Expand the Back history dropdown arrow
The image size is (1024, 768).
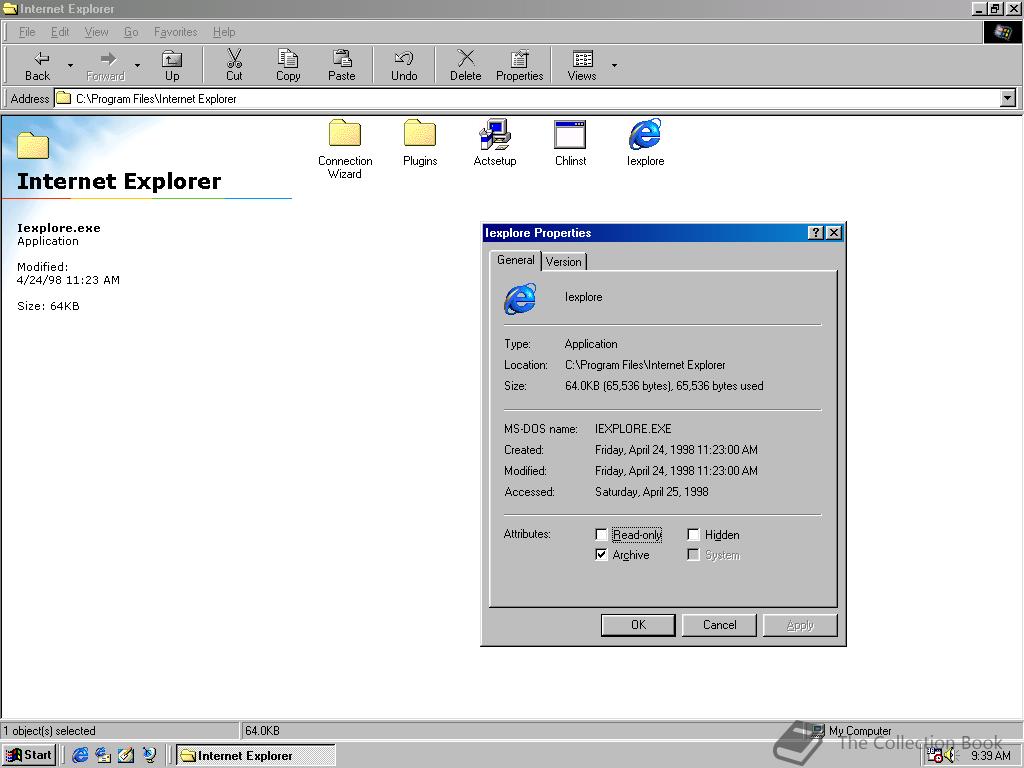(x=71, y=65)
